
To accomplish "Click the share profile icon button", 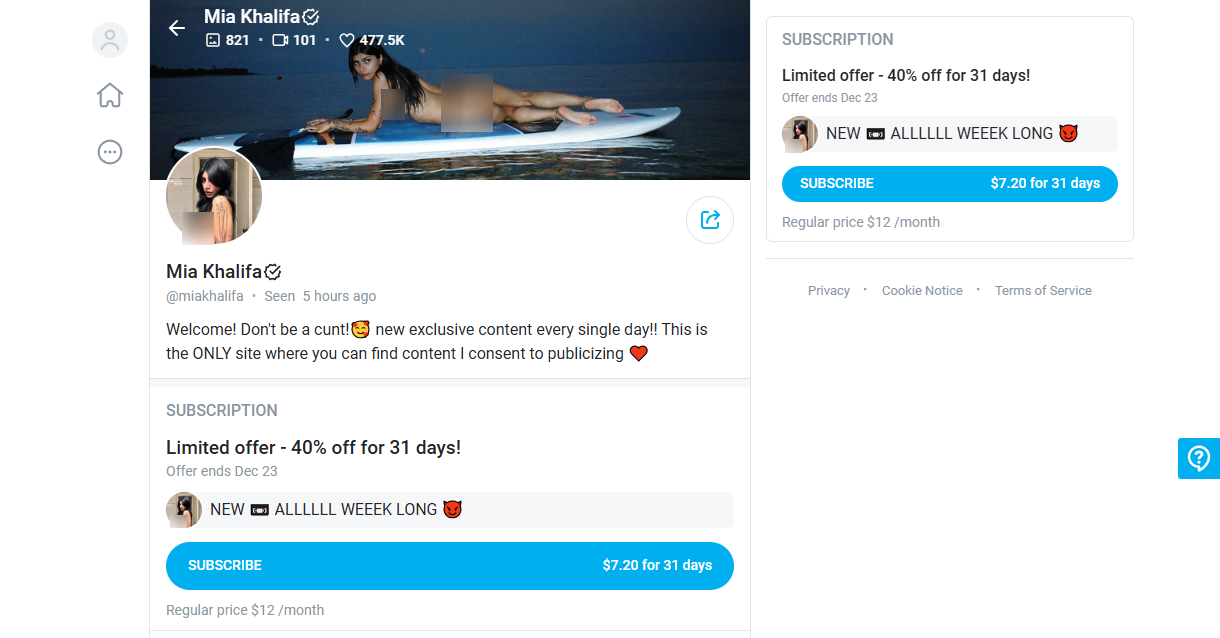I will point(710,220).
